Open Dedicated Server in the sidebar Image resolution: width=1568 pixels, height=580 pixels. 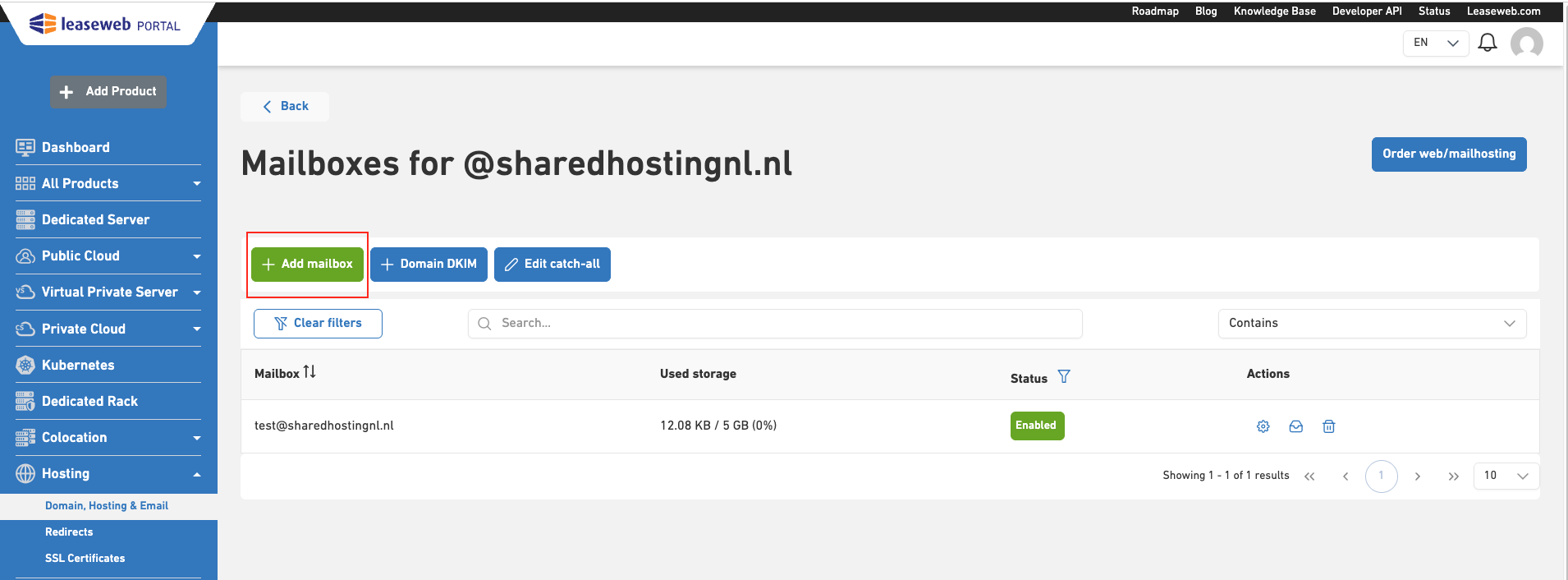pyautogui.click(x=95, y=220)
